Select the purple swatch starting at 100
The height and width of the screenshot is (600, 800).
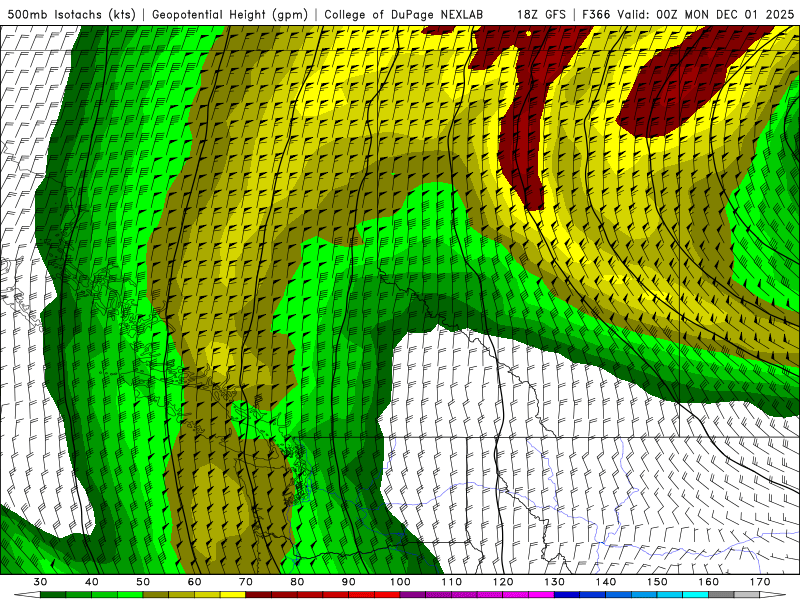[413, 594]
